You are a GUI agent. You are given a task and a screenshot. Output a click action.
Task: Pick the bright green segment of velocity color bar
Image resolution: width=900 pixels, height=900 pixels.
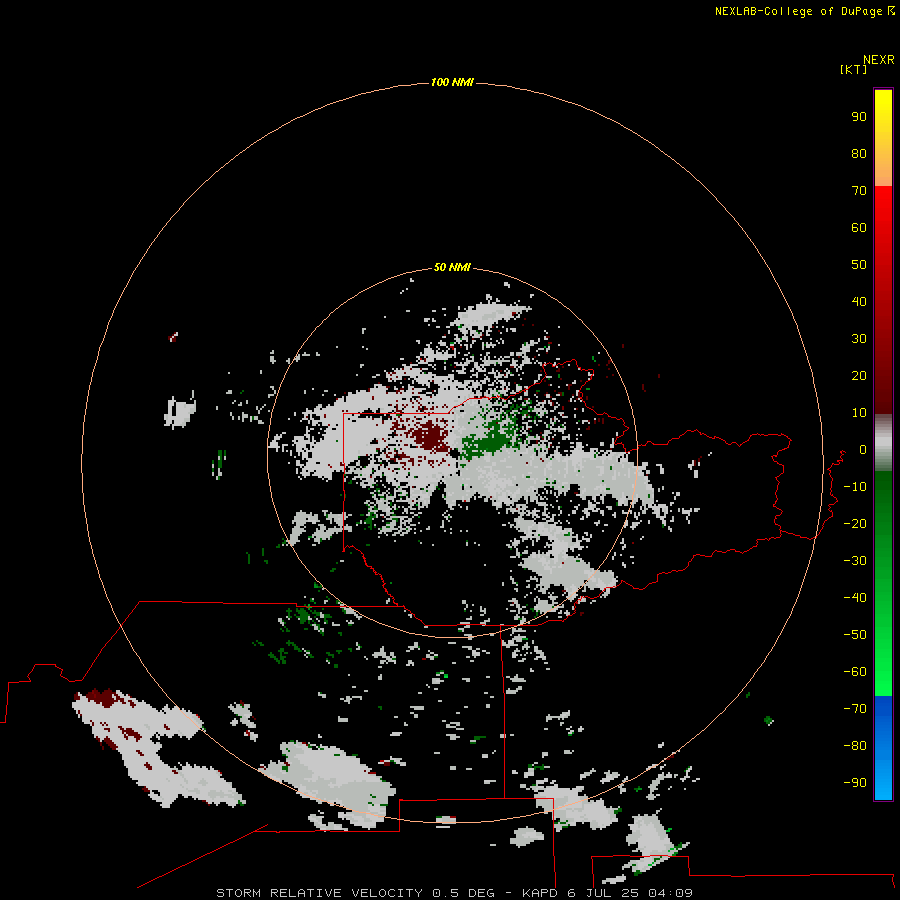[x=883, y=583]
